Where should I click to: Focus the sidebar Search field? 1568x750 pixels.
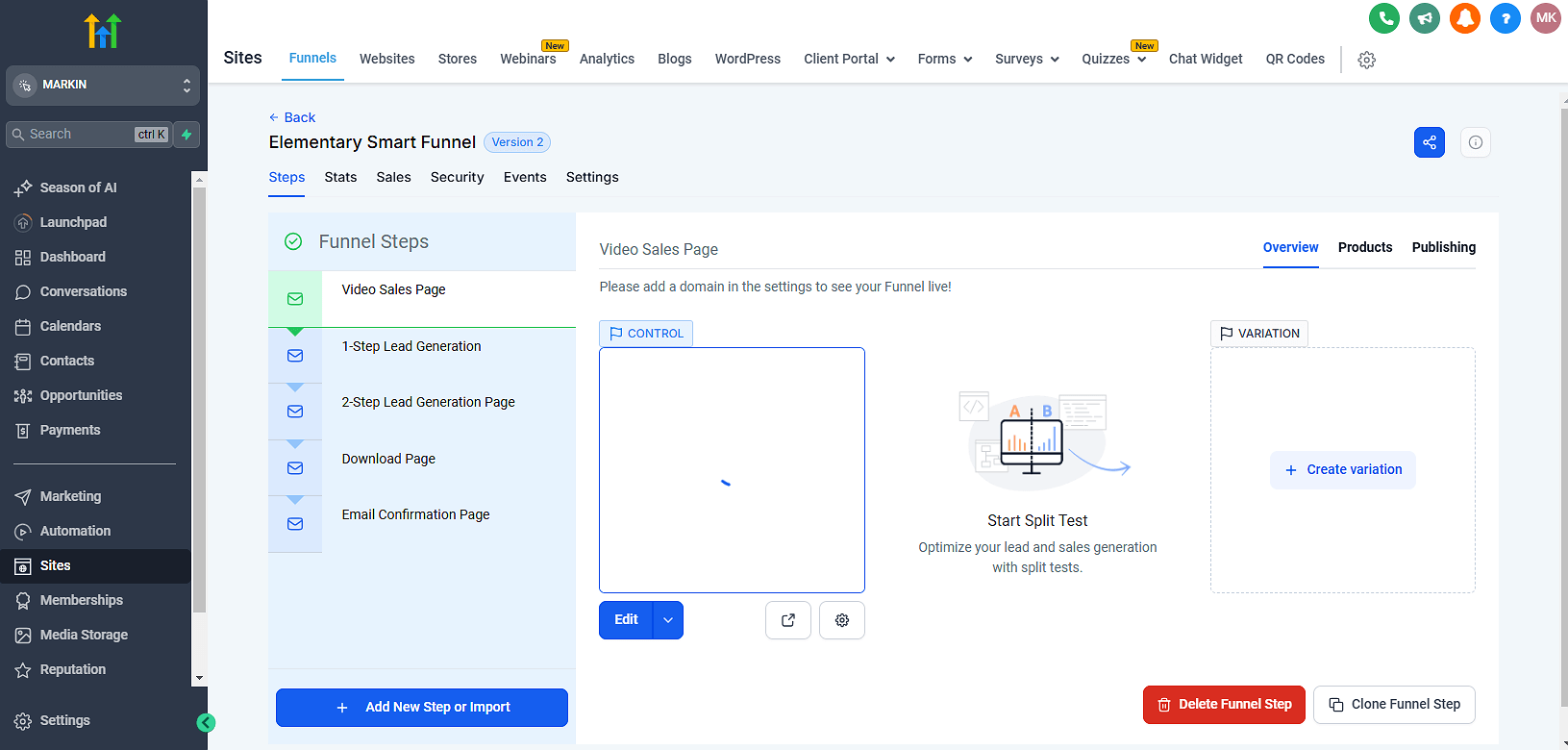click(x=89, y=135)
